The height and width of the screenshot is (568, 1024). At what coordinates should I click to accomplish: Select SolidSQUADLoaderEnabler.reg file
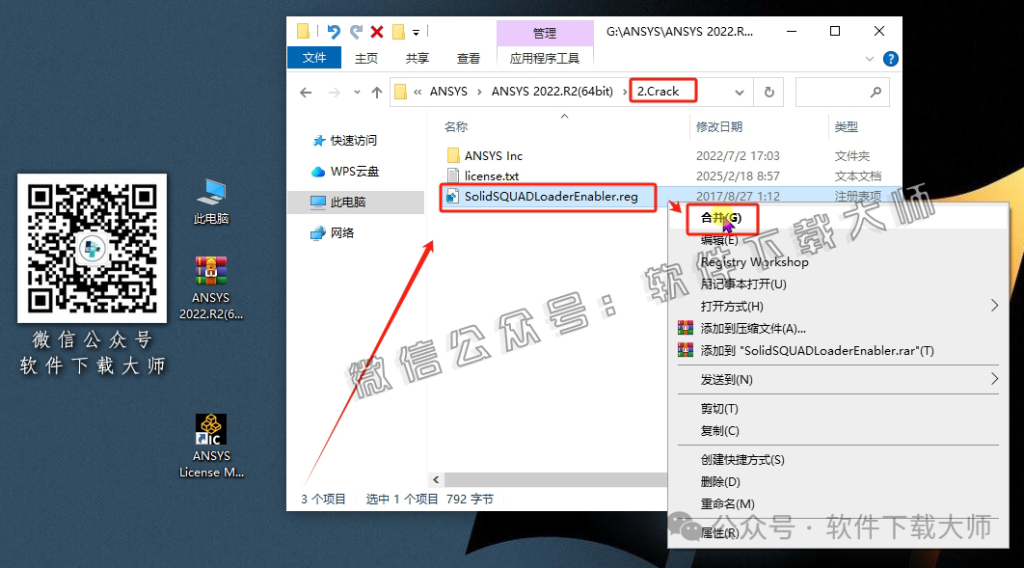pyautogui.click(x=551, y=196)
